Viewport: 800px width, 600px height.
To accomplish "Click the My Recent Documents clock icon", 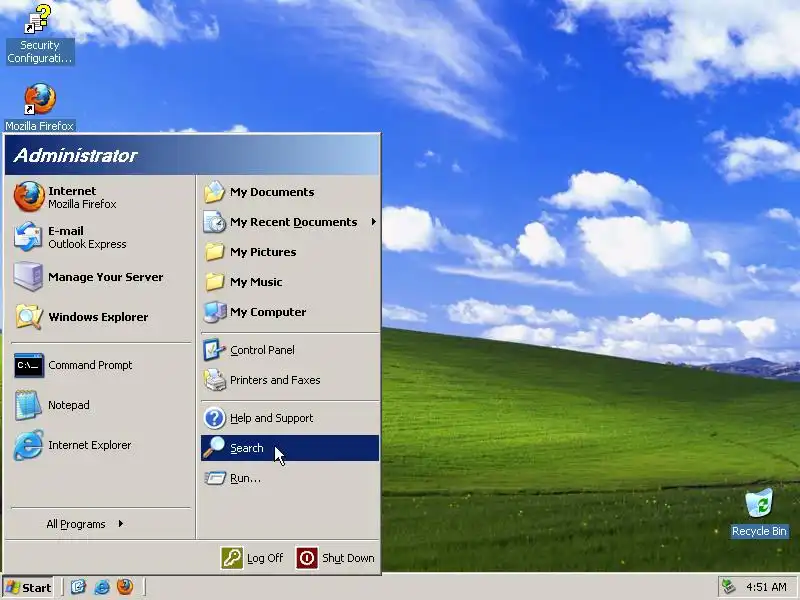I will (214, 222).
